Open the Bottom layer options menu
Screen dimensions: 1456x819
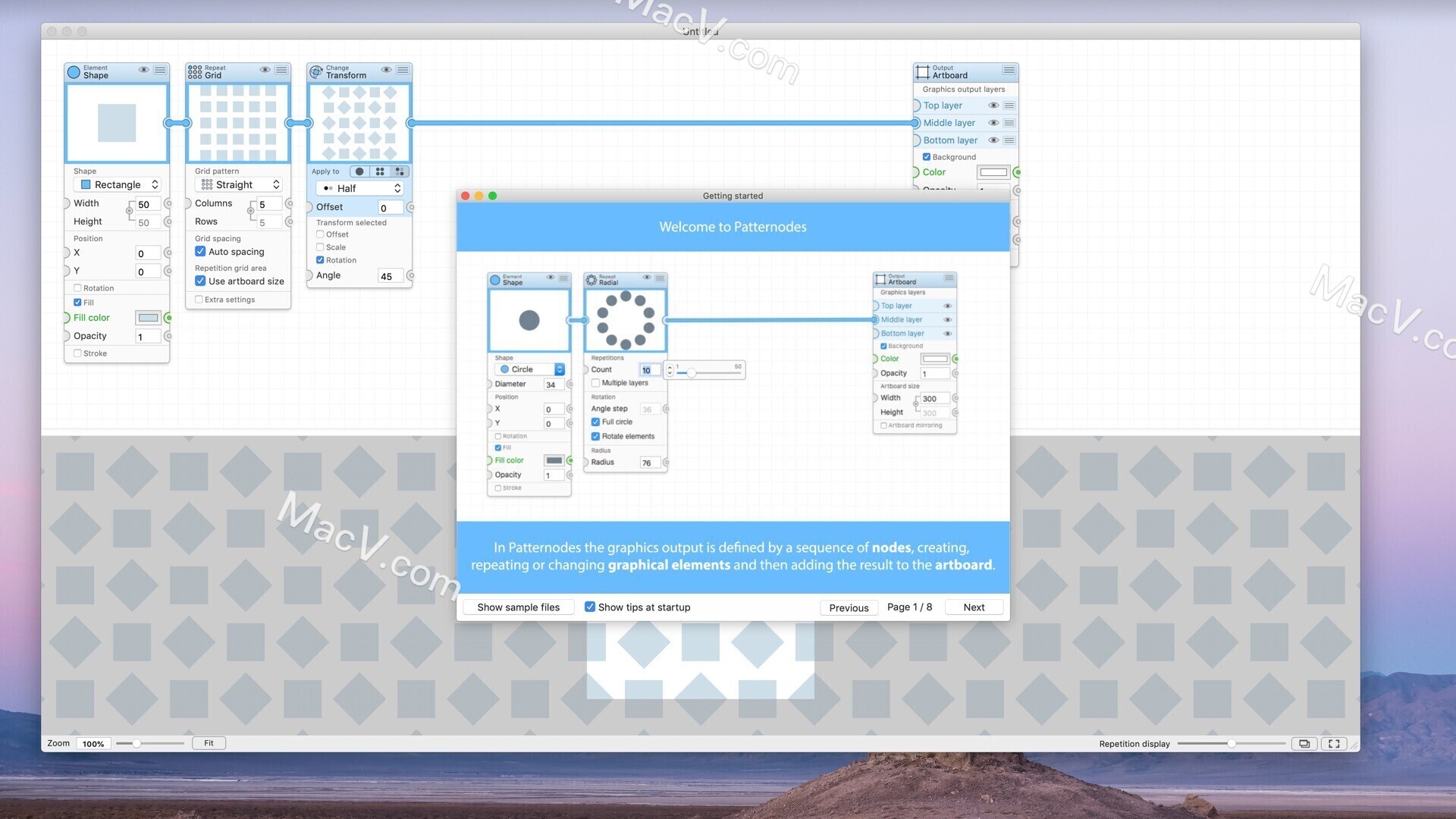(1009, 140)
